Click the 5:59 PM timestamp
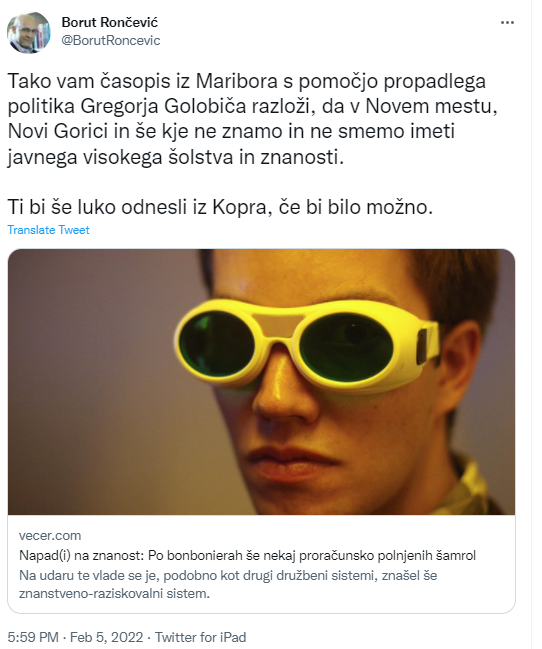This screenshot has height=649, width=542. click(x=33, y=637)
